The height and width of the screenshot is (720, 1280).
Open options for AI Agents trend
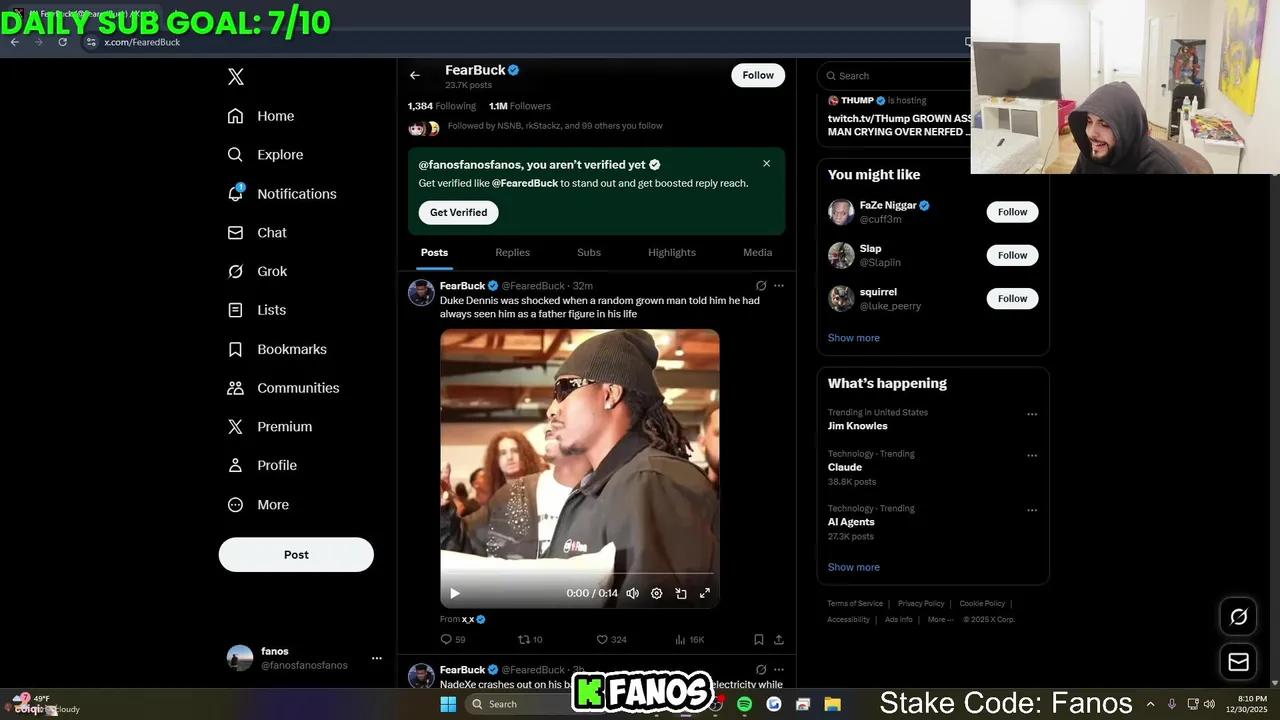[x=1032, y=510]
